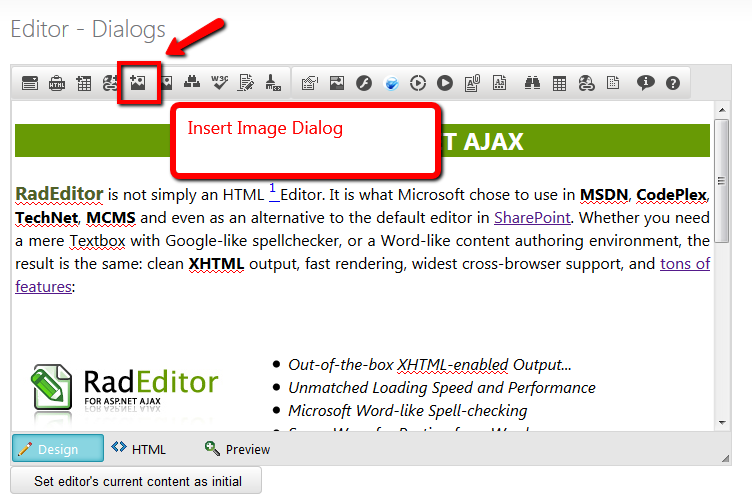This screenshot has width=752, height=498.
Task: Click Set editor's current content as initial
Action: click(136, 481)
